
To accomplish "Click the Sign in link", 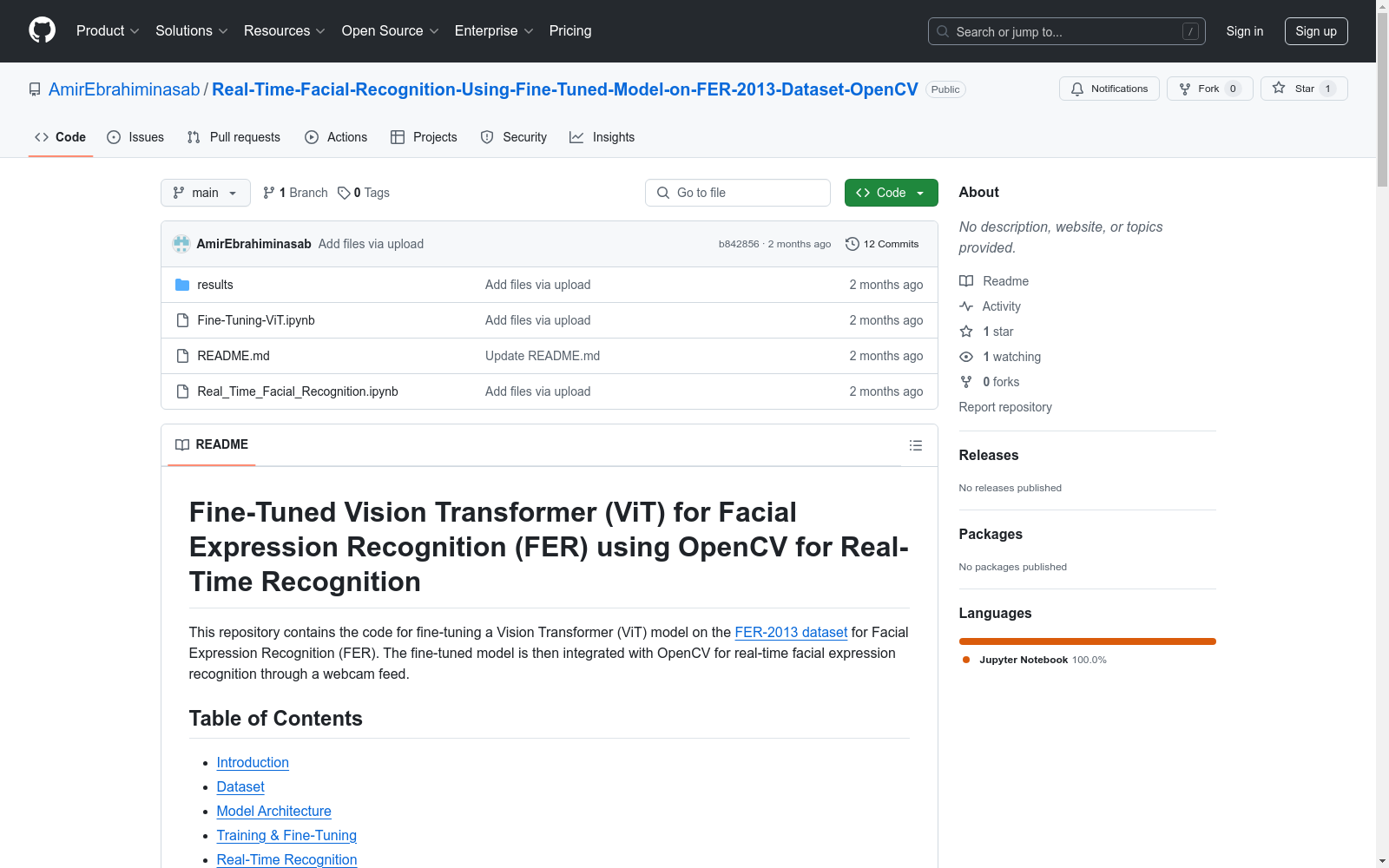I will (x=1245, y=31).
